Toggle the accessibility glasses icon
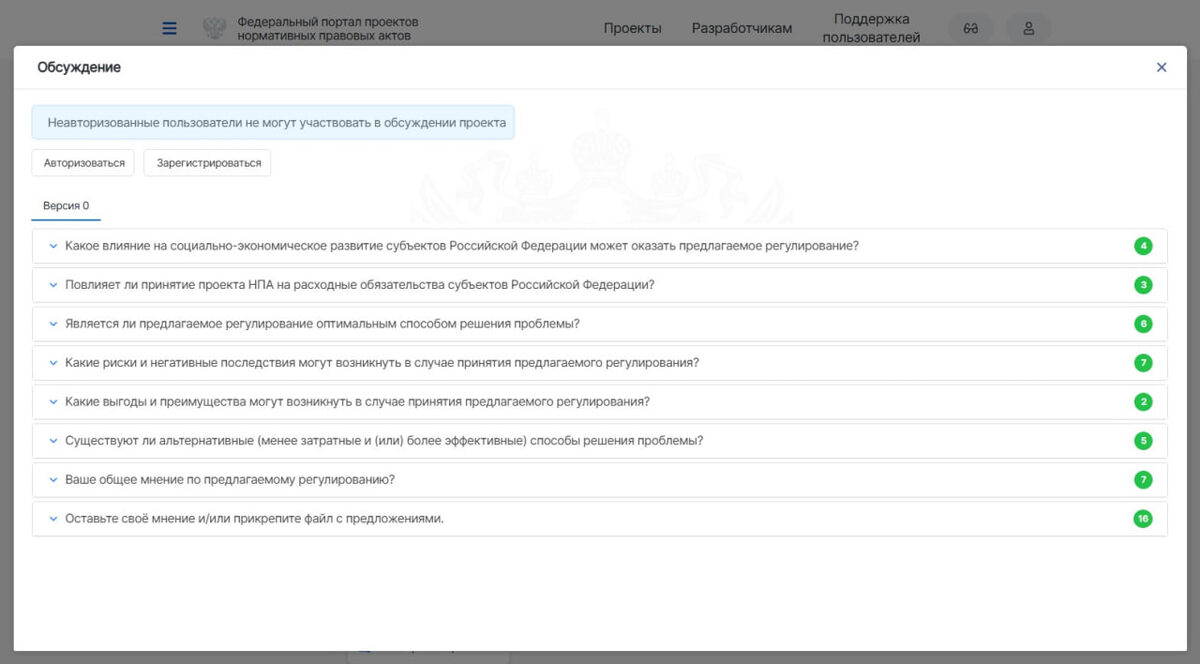1200x664 pixels. (x=970, y=28)
